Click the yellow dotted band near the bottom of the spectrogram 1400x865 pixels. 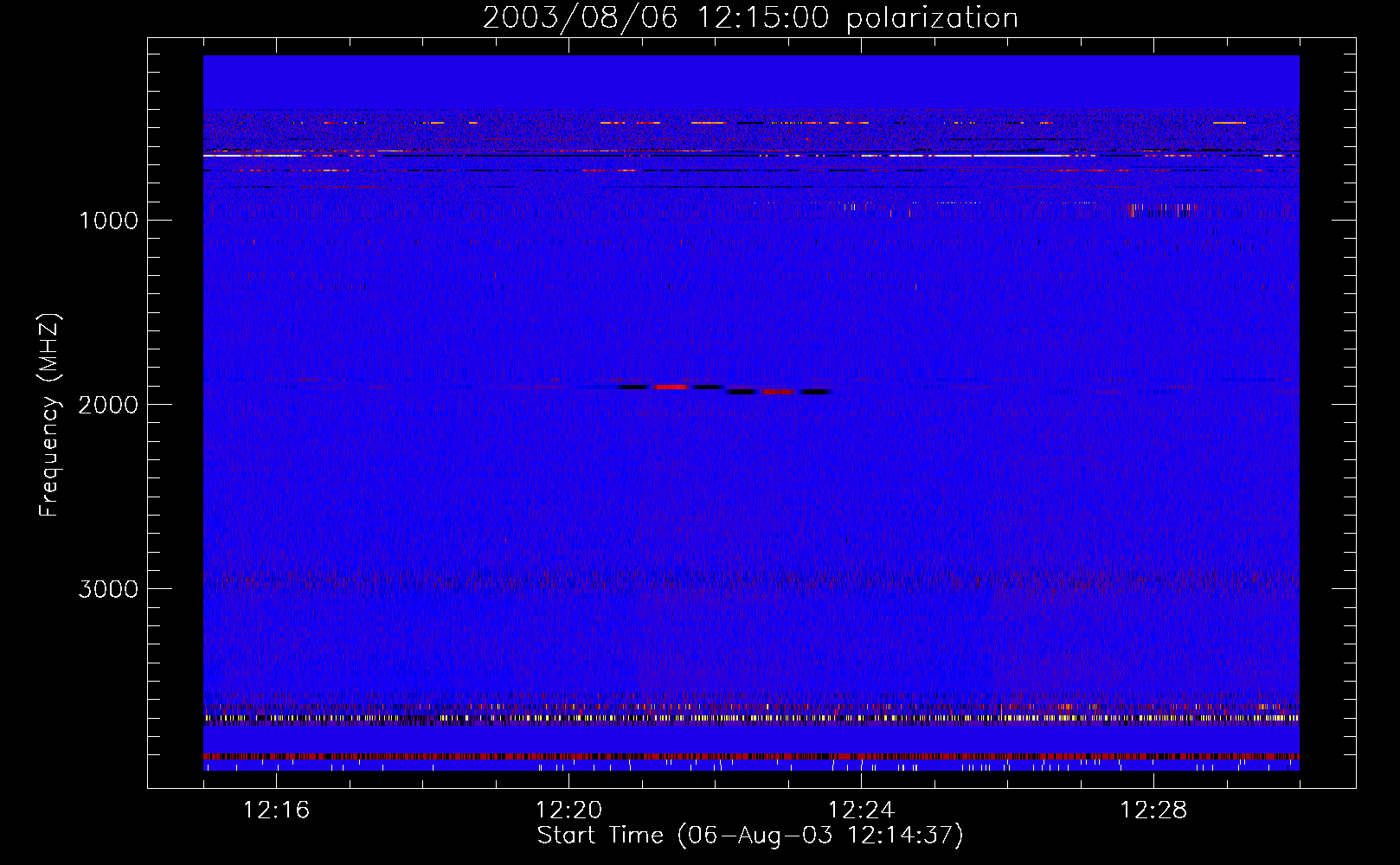pyautogui.click(x=751, y=718)
